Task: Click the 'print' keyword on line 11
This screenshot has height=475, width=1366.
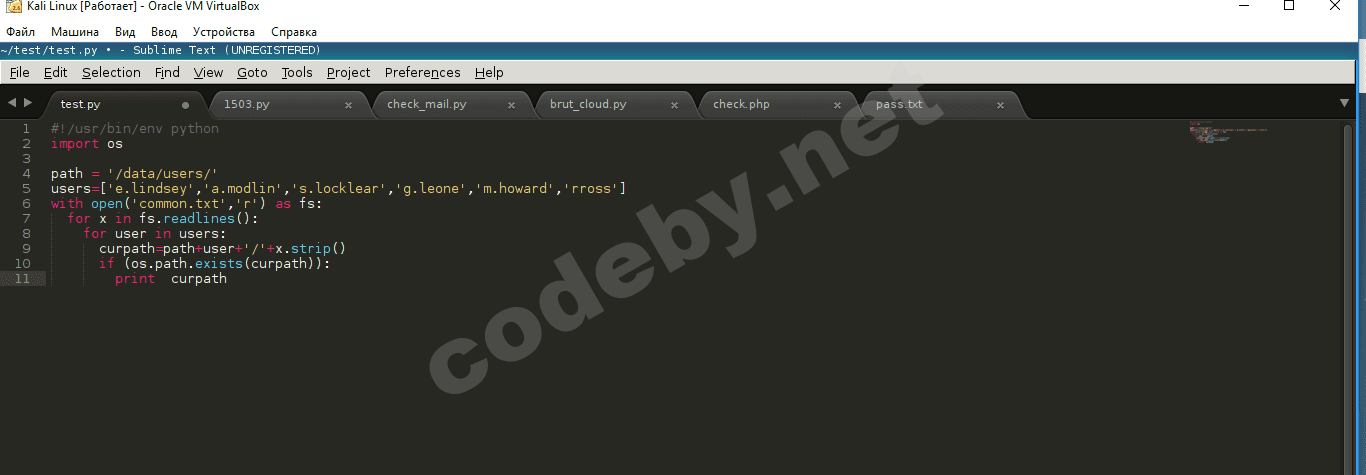Action: pyautogui.click(x=135, y=278)
